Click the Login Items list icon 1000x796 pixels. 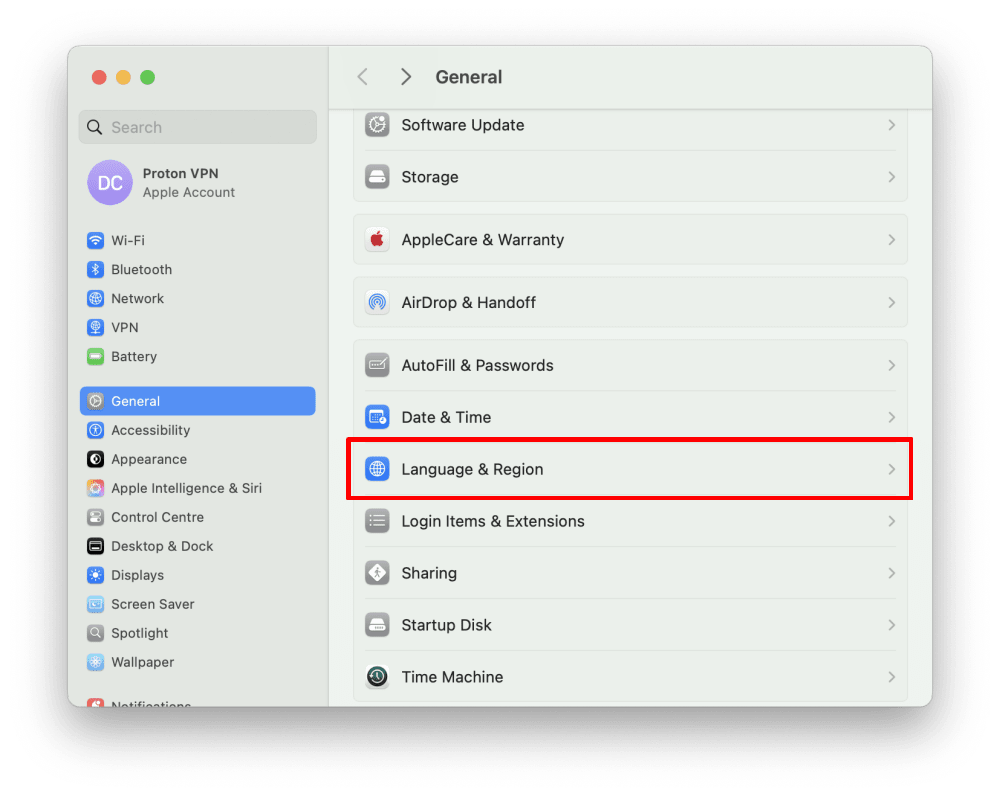tap(378, 521)
